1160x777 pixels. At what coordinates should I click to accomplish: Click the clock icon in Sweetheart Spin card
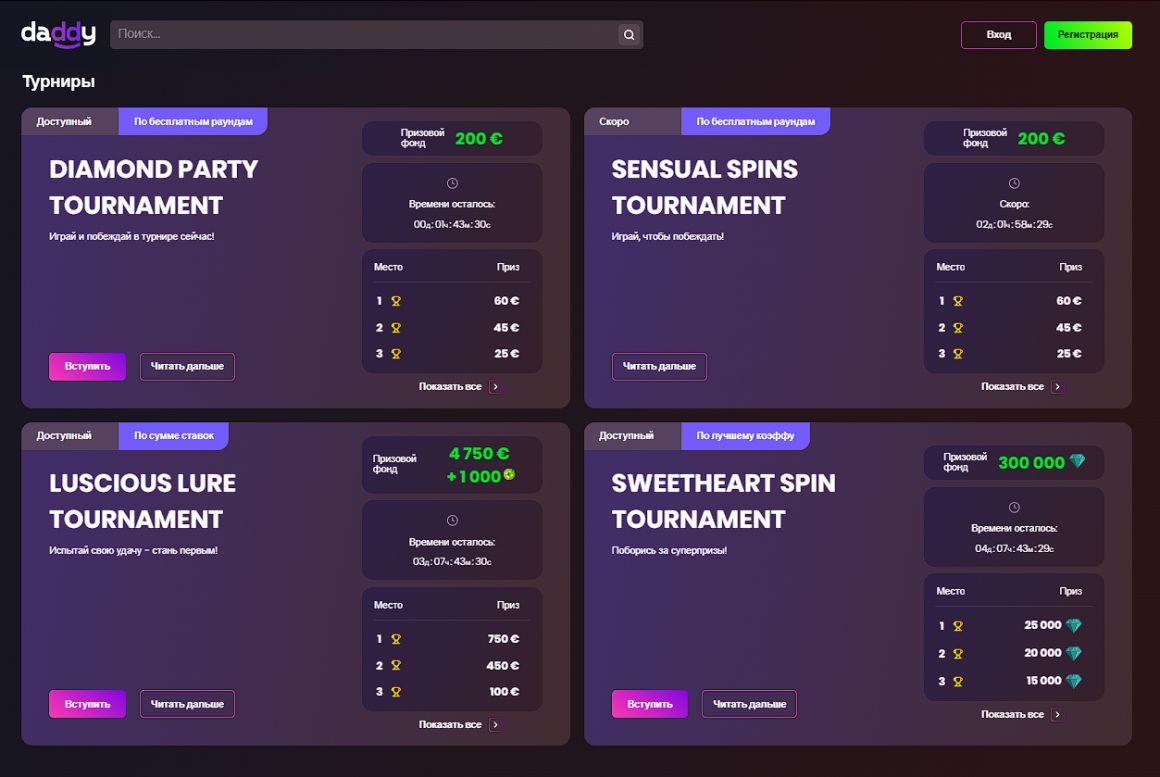1013,505
